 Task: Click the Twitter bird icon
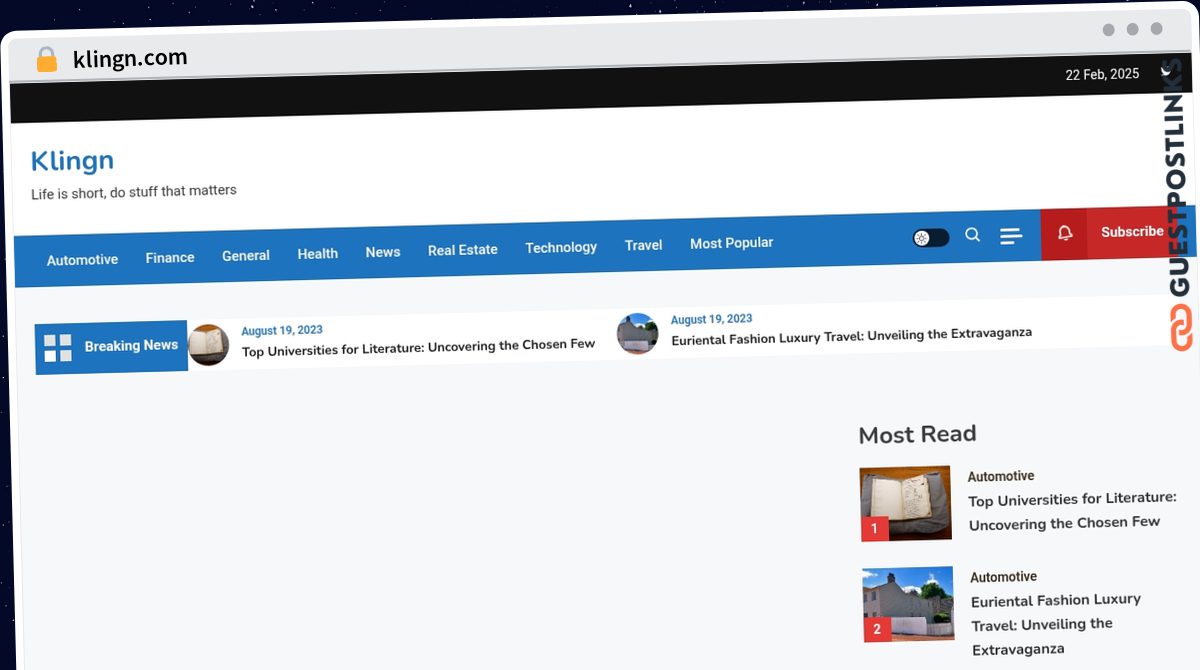point(1166,72)
